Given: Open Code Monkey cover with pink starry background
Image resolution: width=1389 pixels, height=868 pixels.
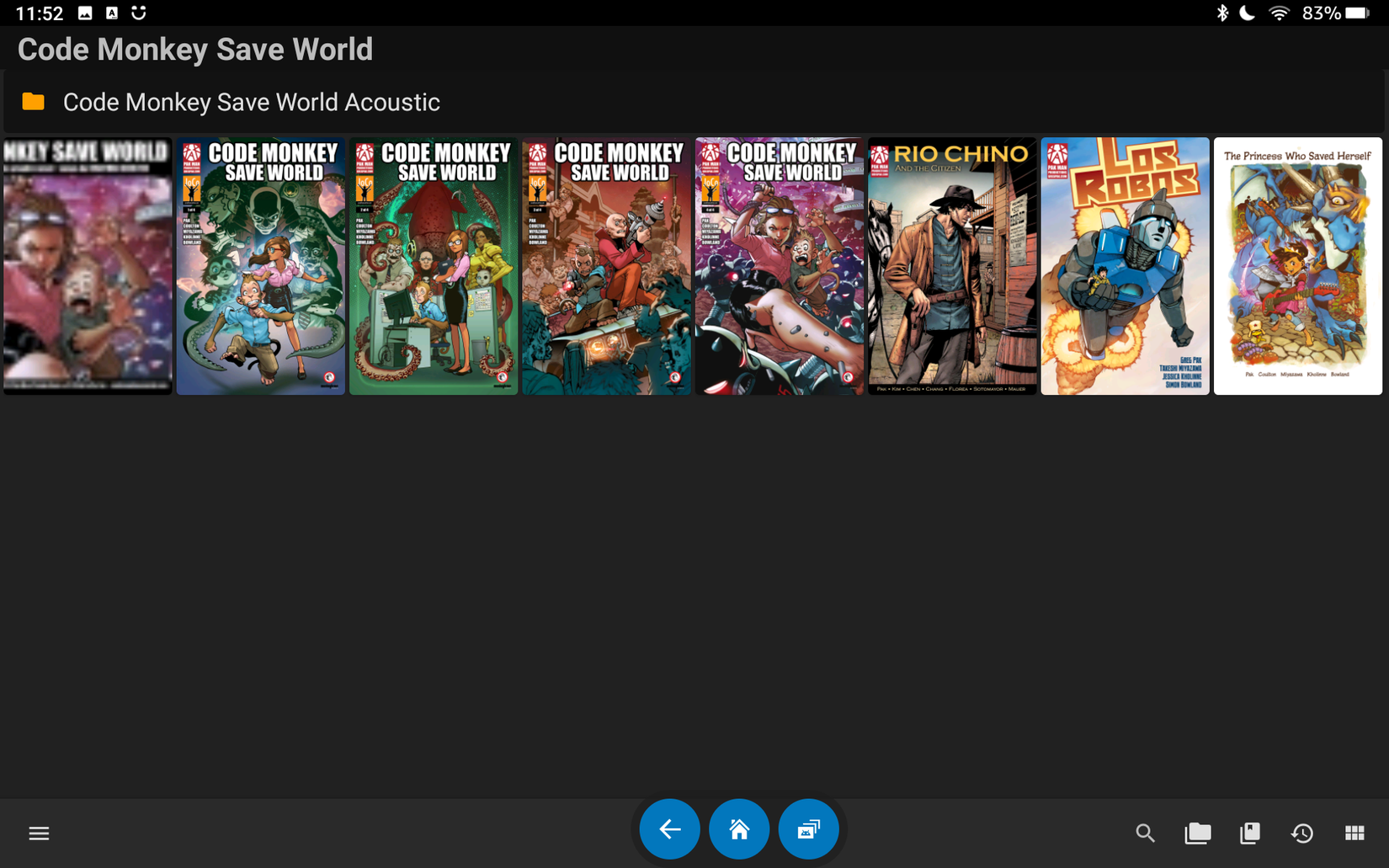Looking at the screenshot, I should coord(780,266).
